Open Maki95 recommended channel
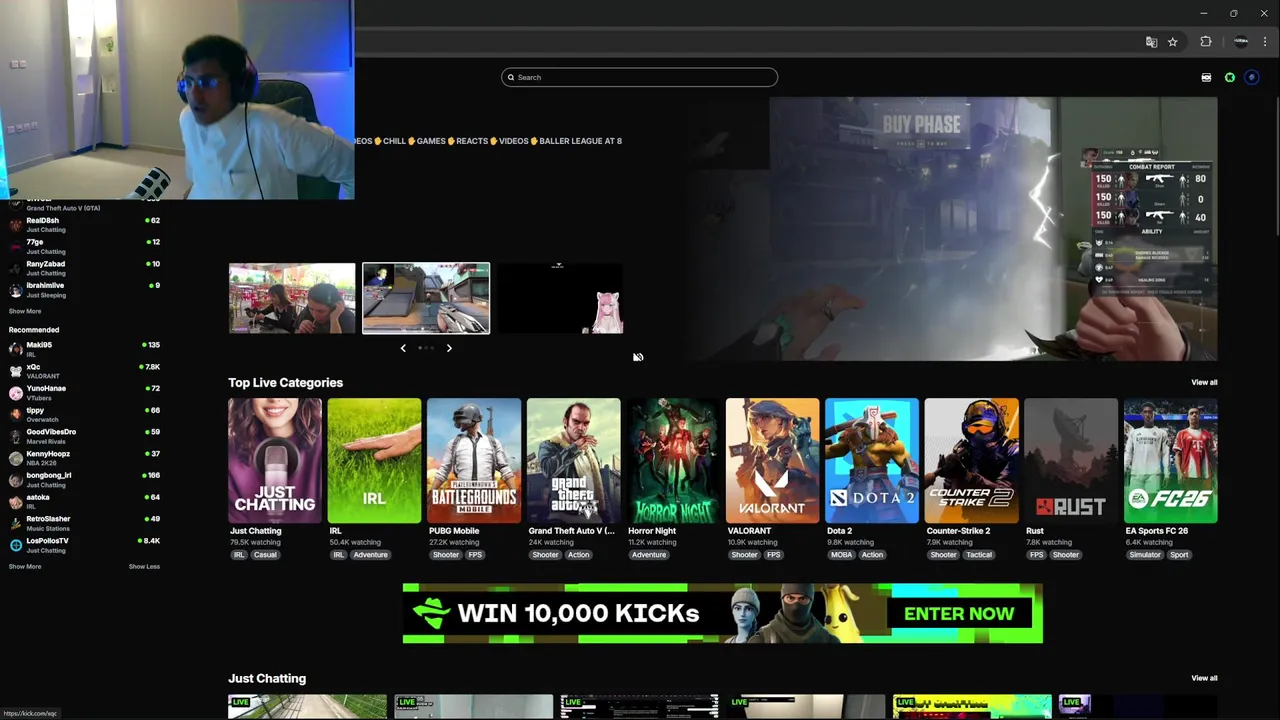Image resolution: width=1280 pixels, height=720 pixels. [84, 349]
